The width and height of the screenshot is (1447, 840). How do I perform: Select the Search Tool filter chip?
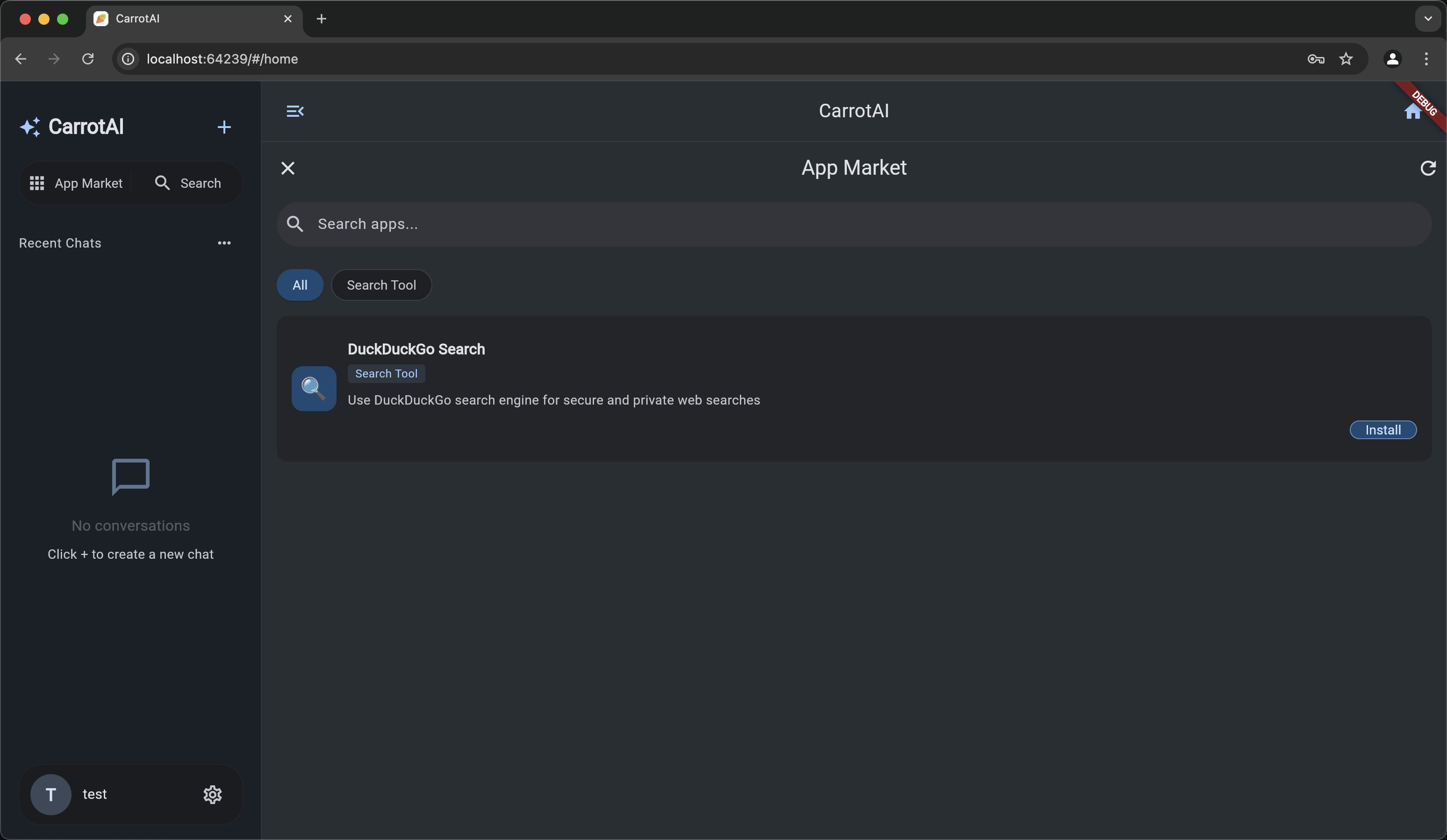381,285
